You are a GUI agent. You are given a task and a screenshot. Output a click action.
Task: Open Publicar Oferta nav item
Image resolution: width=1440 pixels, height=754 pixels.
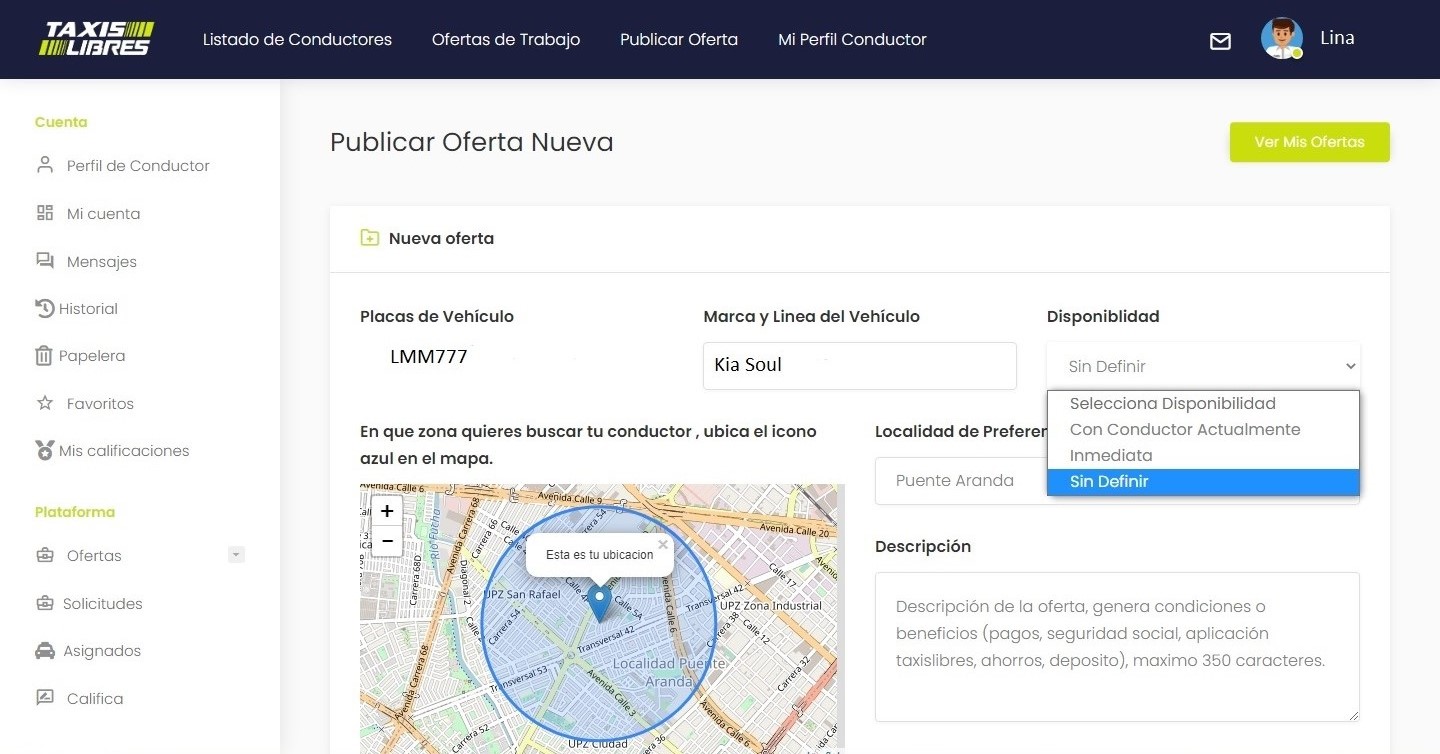point(679,40)
